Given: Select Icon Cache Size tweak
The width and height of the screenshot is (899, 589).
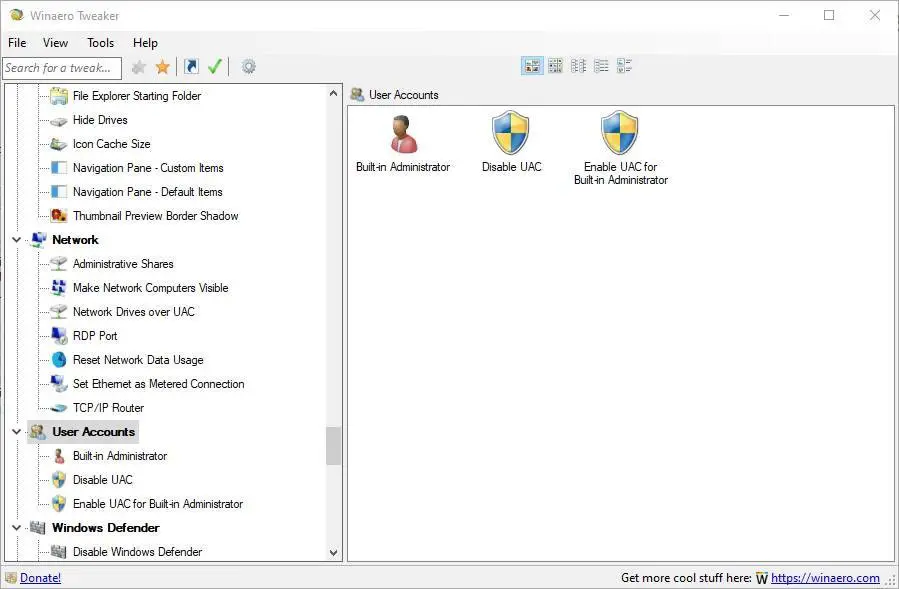Looking at the screenshot, I should pos(111,144).
